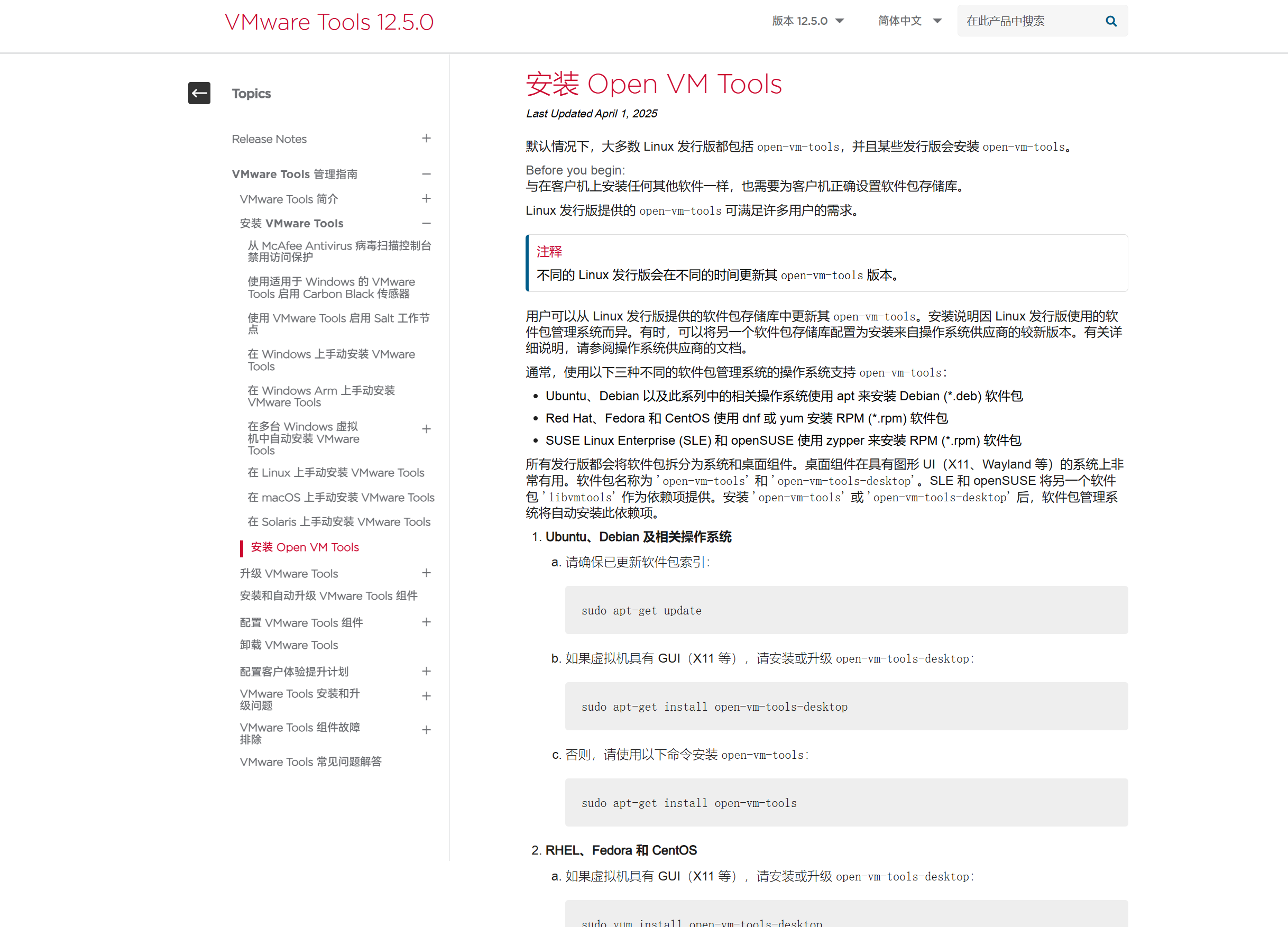Click the sudo apt-get update code block
This screenshot has width=1288, height=927.
(846, 610)
